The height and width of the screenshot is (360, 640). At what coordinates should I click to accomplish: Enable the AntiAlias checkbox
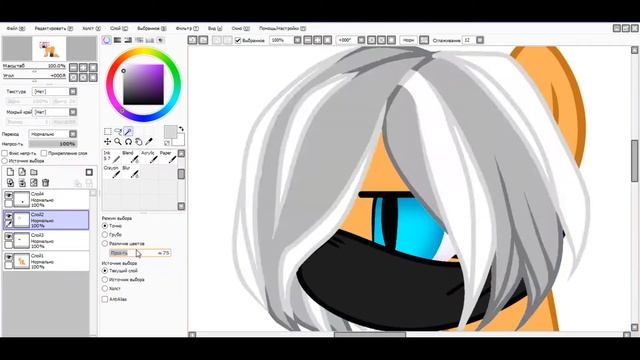point(105,299)
